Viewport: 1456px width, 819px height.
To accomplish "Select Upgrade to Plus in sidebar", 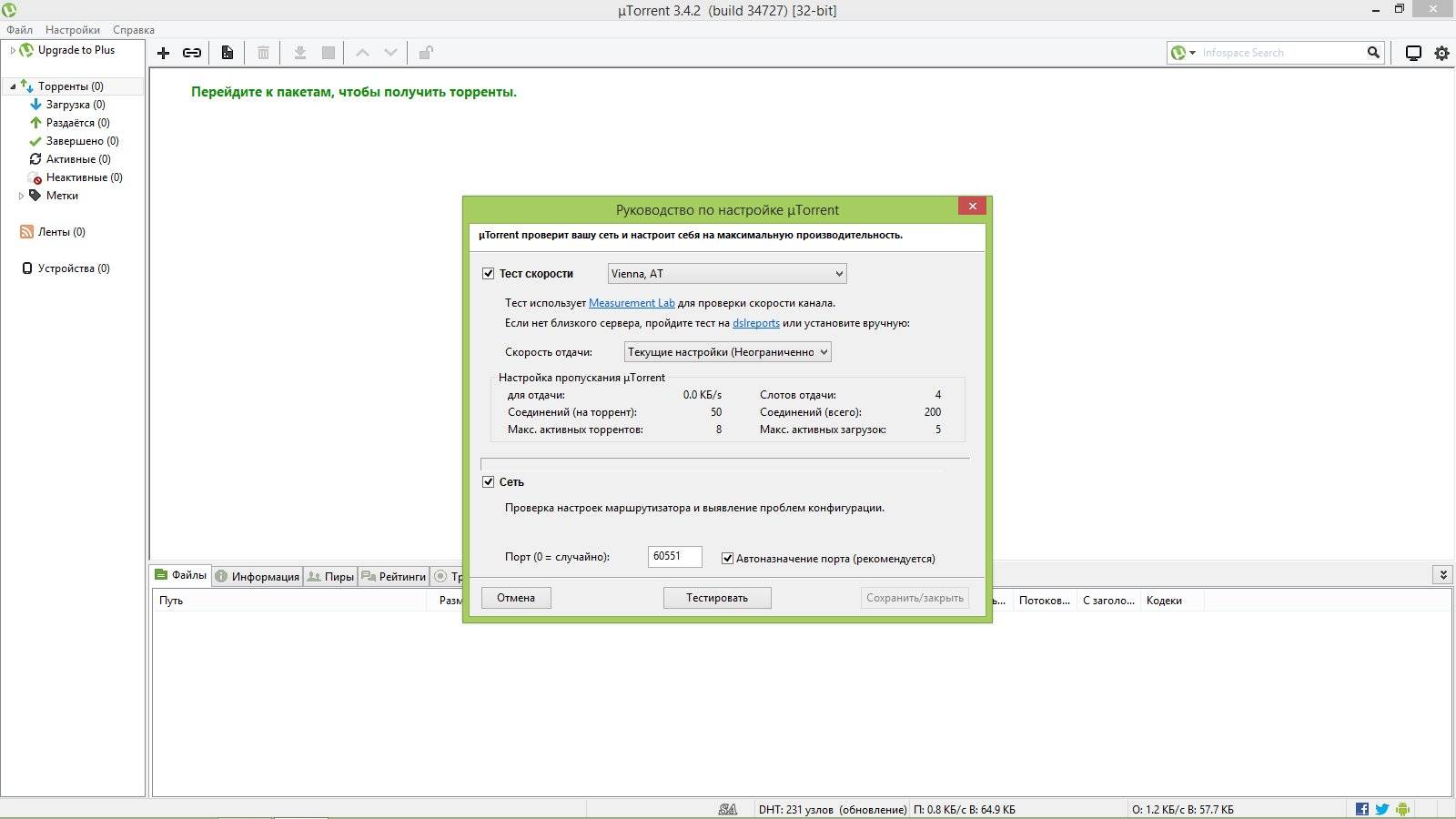I will pos(76,50).
